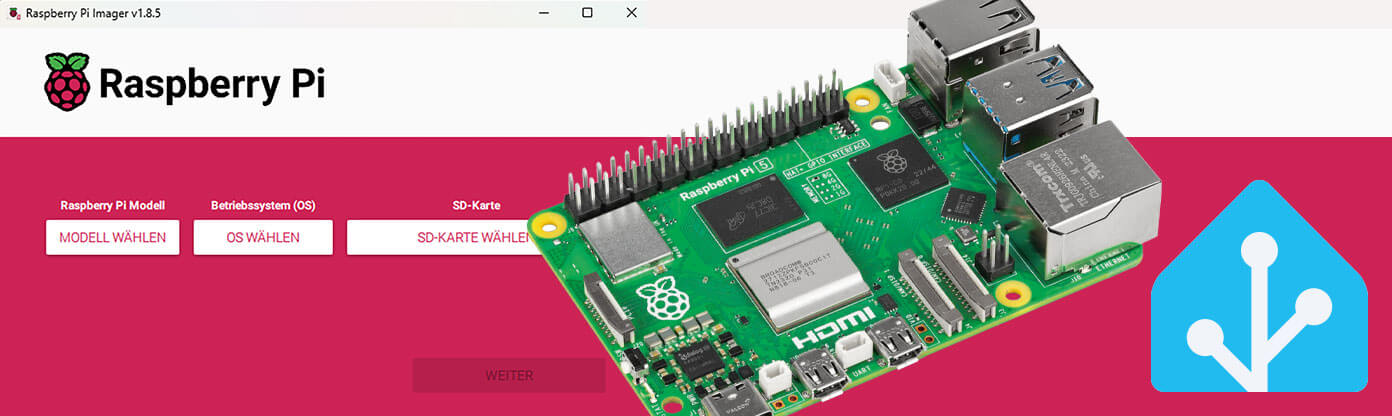Click the Raspberry Pi Imager title bar icon
This screenshot has width=1392, height=416.
coord(13,13)
